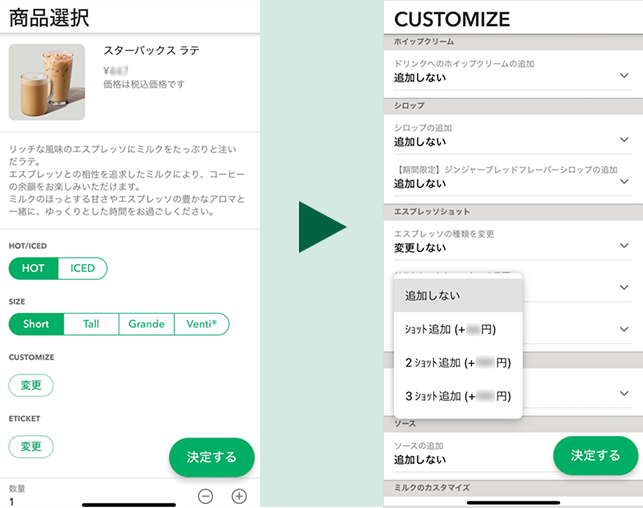
Task: Tap 決定する on the CUSTOMIZE screen
Action: (x=595, y=455)
